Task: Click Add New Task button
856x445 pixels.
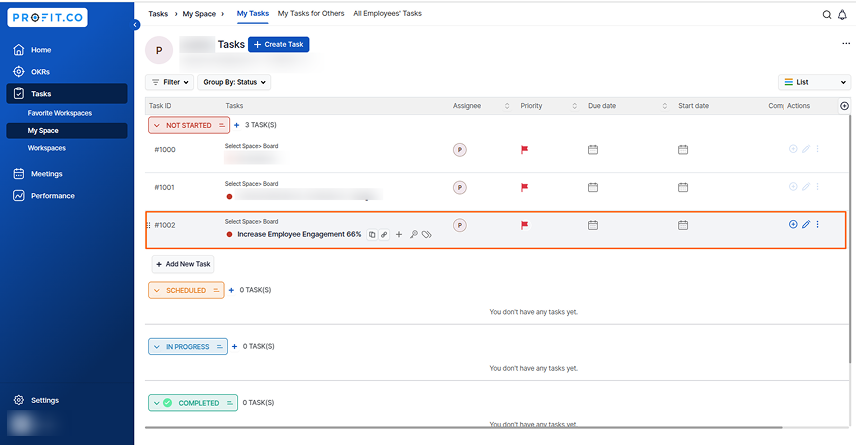Action: pyautogui.click(x=183, y=264)
